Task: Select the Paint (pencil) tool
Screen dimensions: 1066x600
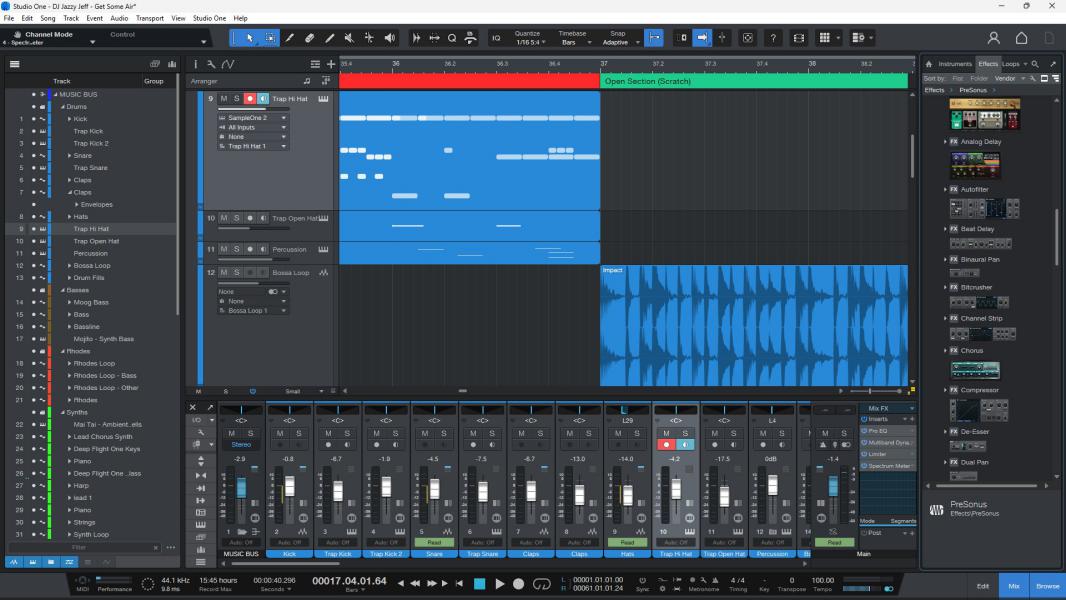Action: click(290, 38)
